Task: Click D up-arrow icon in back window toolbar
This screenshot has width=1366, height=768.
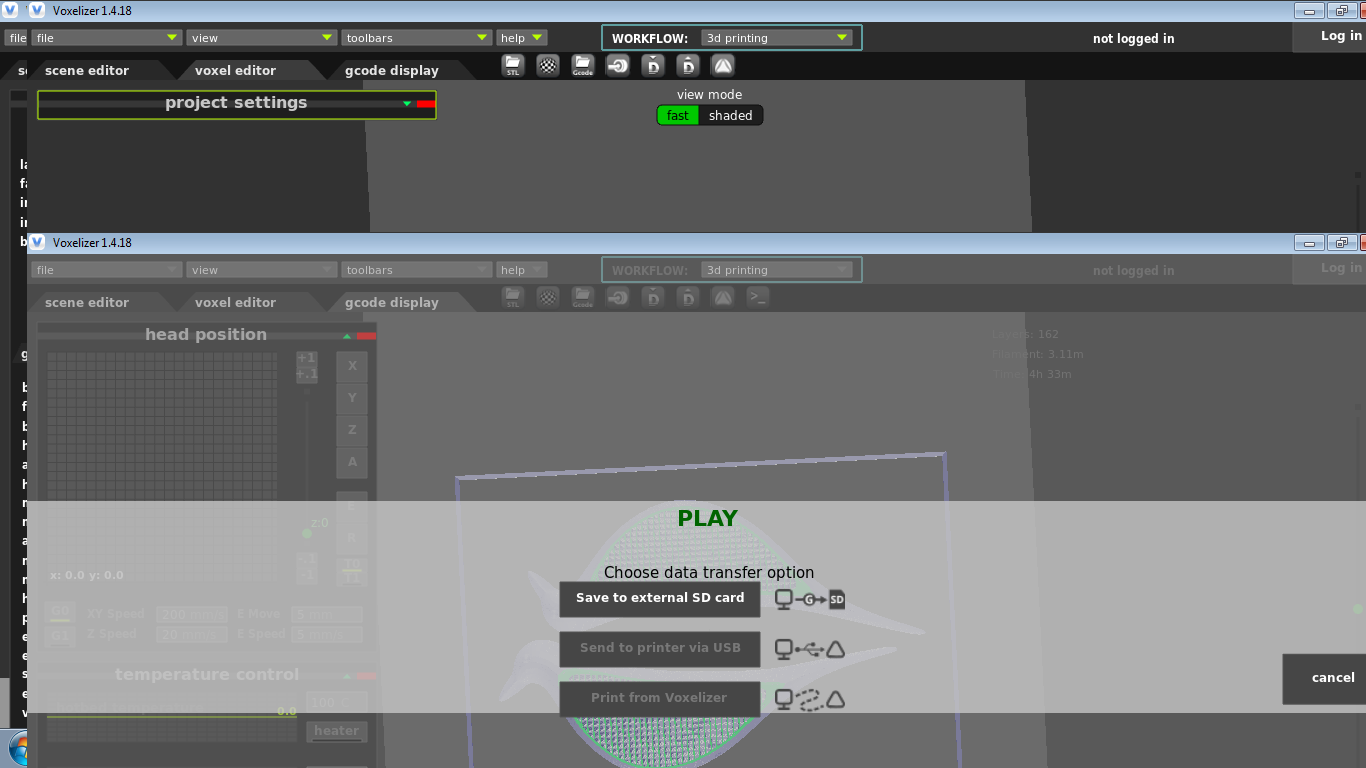Action: click(x=688, y=66)
